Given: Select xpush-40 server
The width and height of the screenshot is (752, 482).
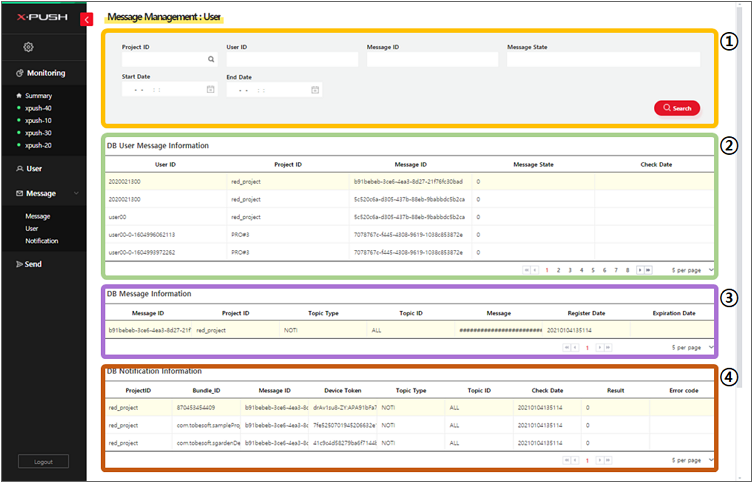Looking at the screenshot, I should [x=38, y=108].
